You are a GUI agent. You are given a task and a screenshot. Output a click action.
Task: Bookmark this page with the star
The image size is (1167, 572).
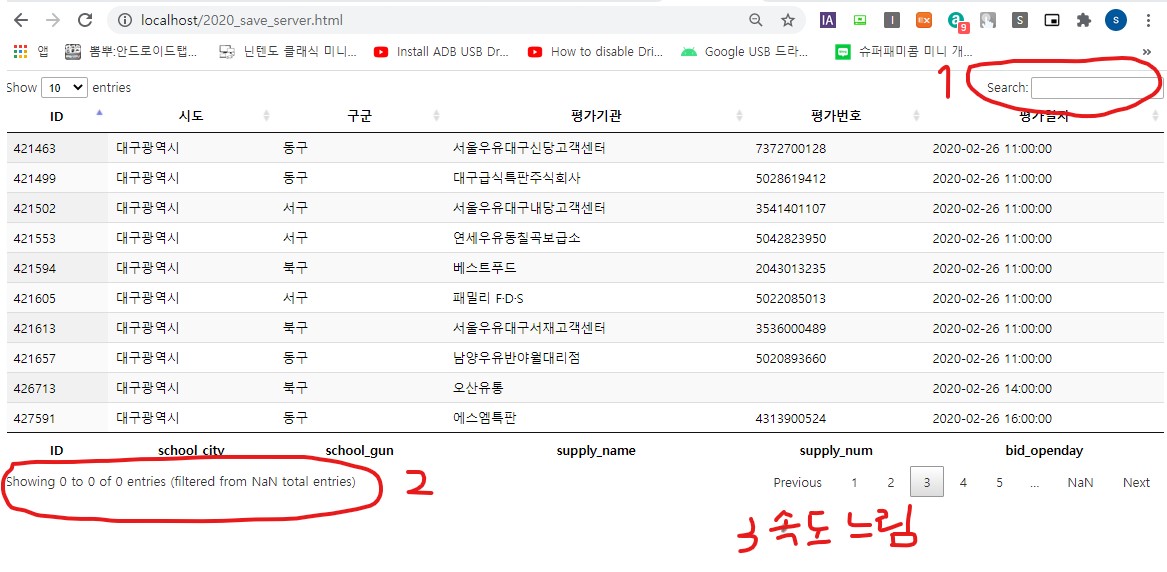tap(787, 20)
